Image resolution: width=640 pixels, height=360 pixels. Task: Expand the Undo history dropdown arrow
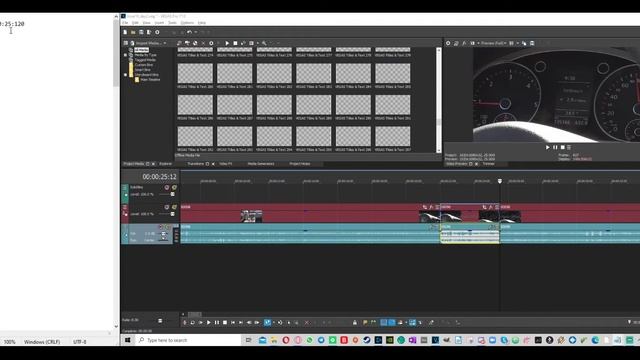click(x=196, y=32)
